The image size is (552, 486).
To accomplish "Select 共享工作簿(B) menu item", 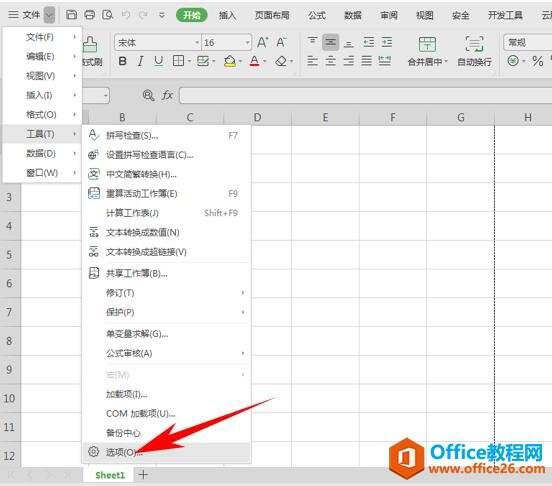I will [166, 273].
